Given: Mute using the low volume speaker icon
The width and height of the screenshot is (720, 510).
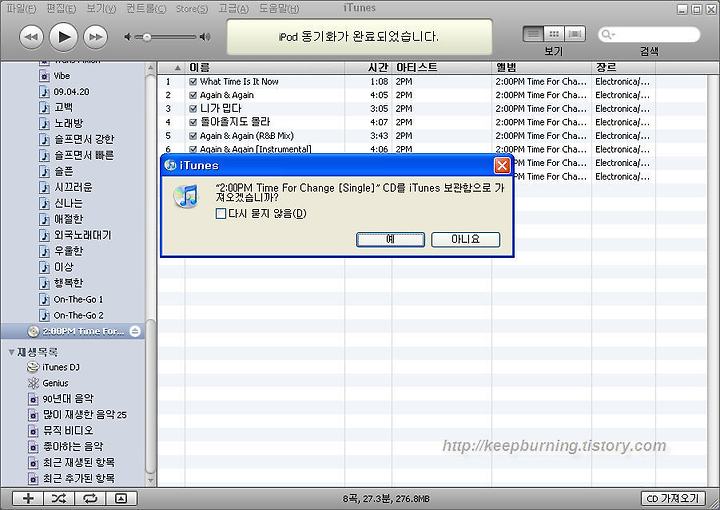Looking at the screenshot, I should (x=128, y=37).
